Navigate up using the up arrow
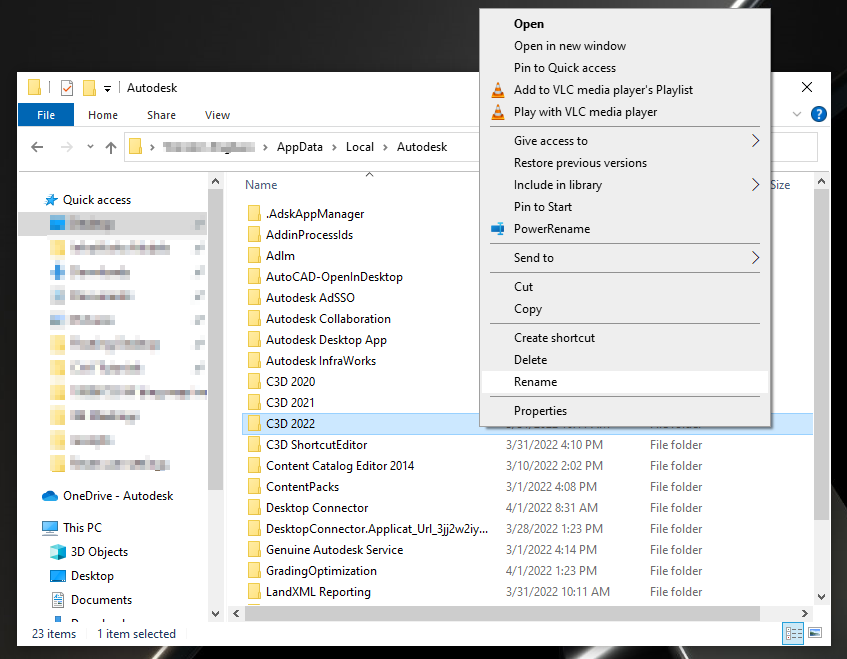 tap(111, 146)
